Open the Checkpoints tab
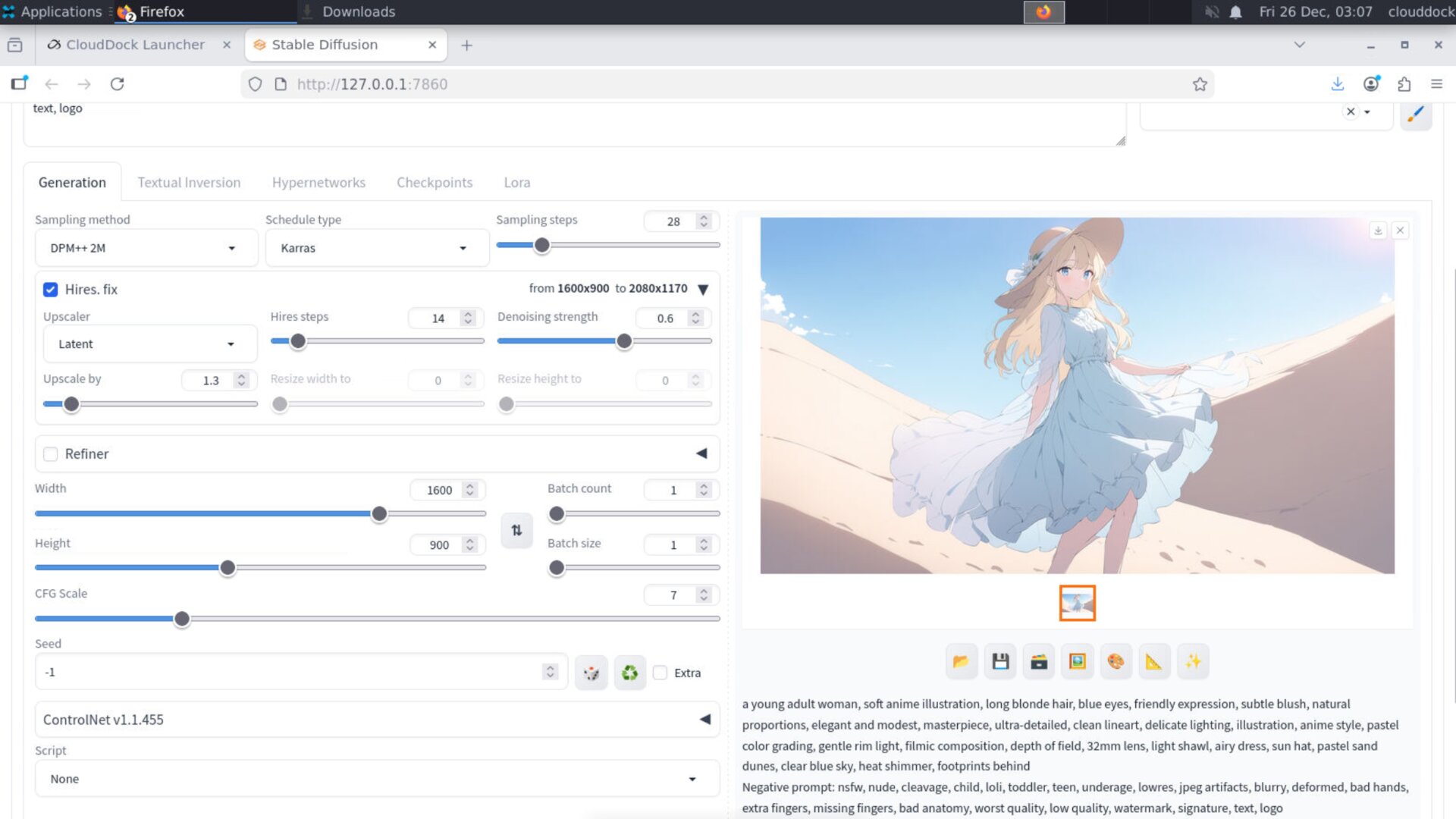The image size is (1456, 819). (435, 182)
